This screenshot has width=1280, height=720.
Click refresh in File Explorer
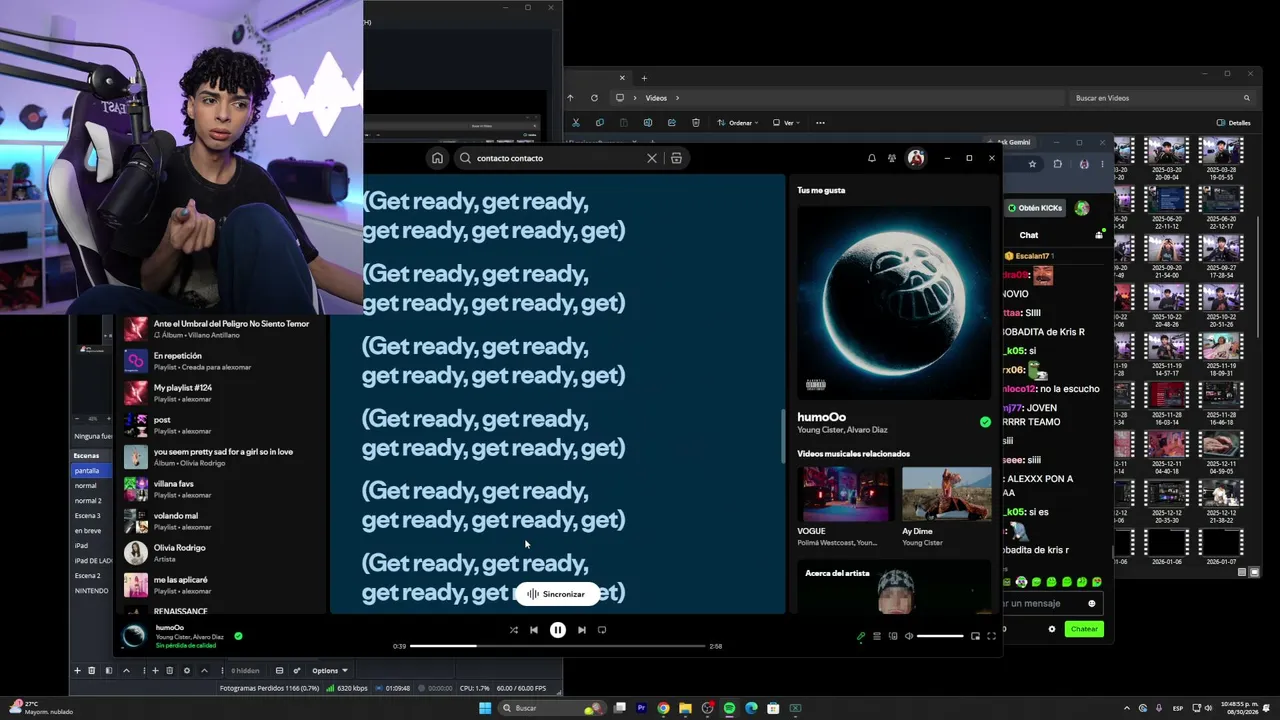594,98
